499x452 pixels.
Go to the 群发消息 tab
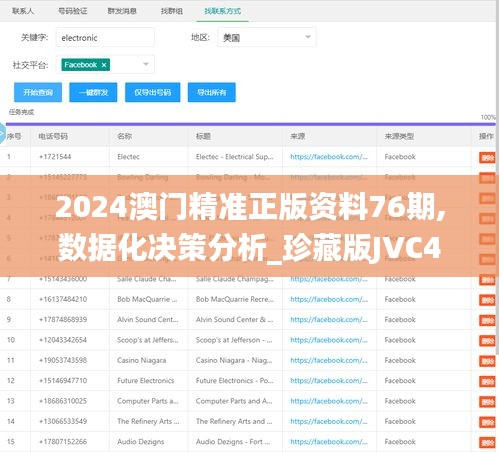click(122, 11)
